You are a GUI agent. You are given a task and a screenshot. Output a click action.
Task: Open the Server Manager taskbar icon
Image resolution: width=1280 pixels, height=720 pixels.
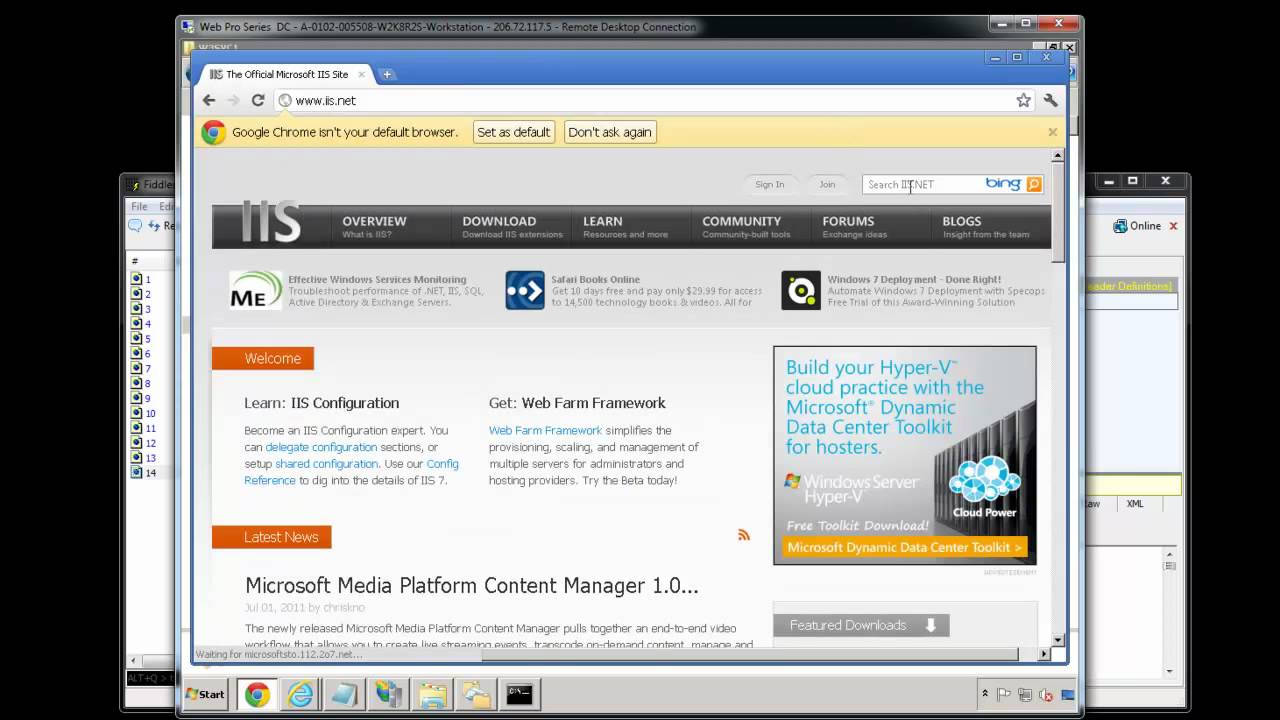click(388, 694)
